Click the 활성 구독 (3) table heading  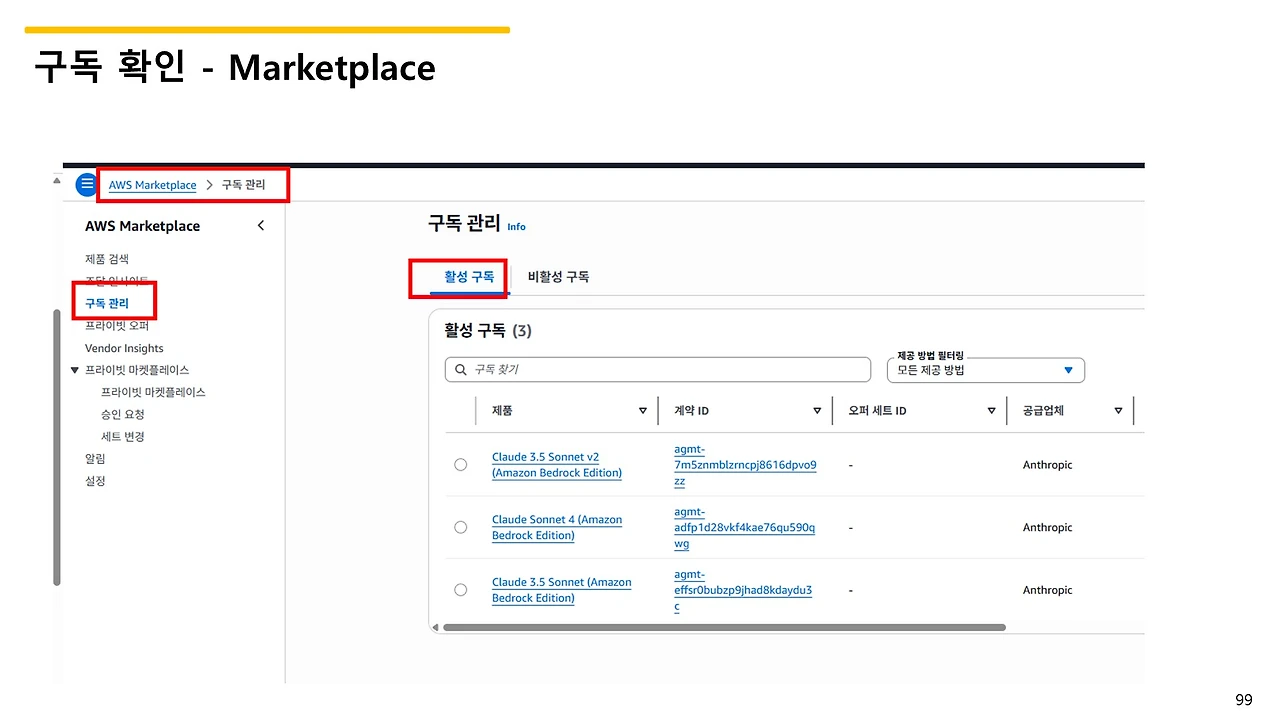488,331
